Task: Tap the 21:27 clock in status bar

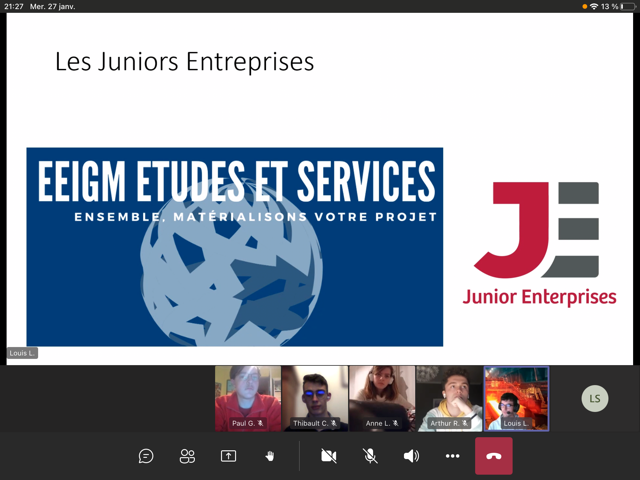Action: [x=13, y=7]
